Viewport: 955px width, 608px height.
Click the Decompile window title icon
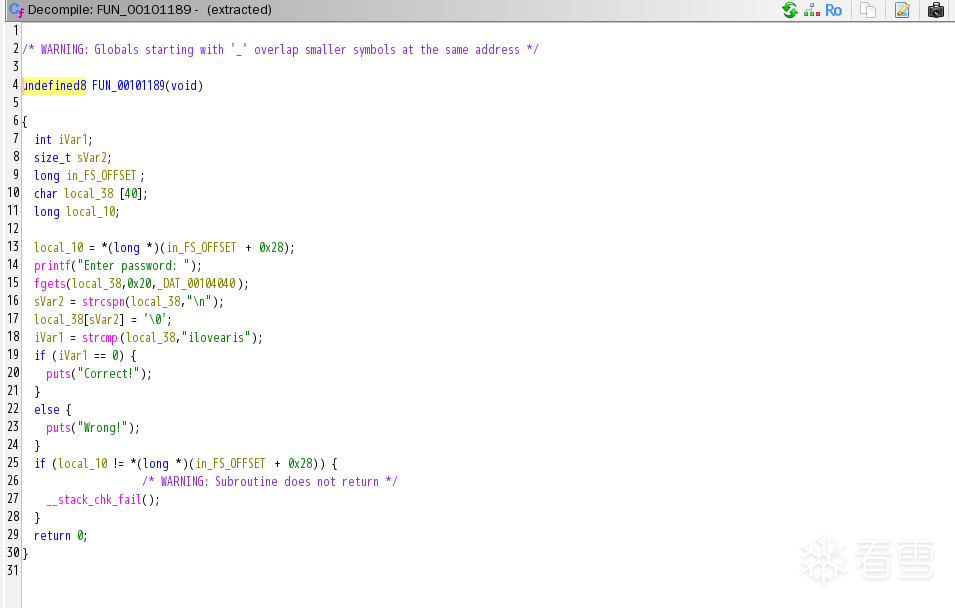[x=16, y=10]
